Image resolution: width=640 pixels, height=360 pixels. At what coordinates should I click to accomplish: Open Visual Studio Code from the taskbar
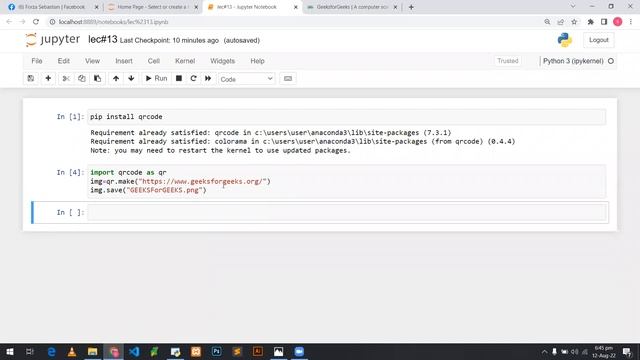click(134, 351)
